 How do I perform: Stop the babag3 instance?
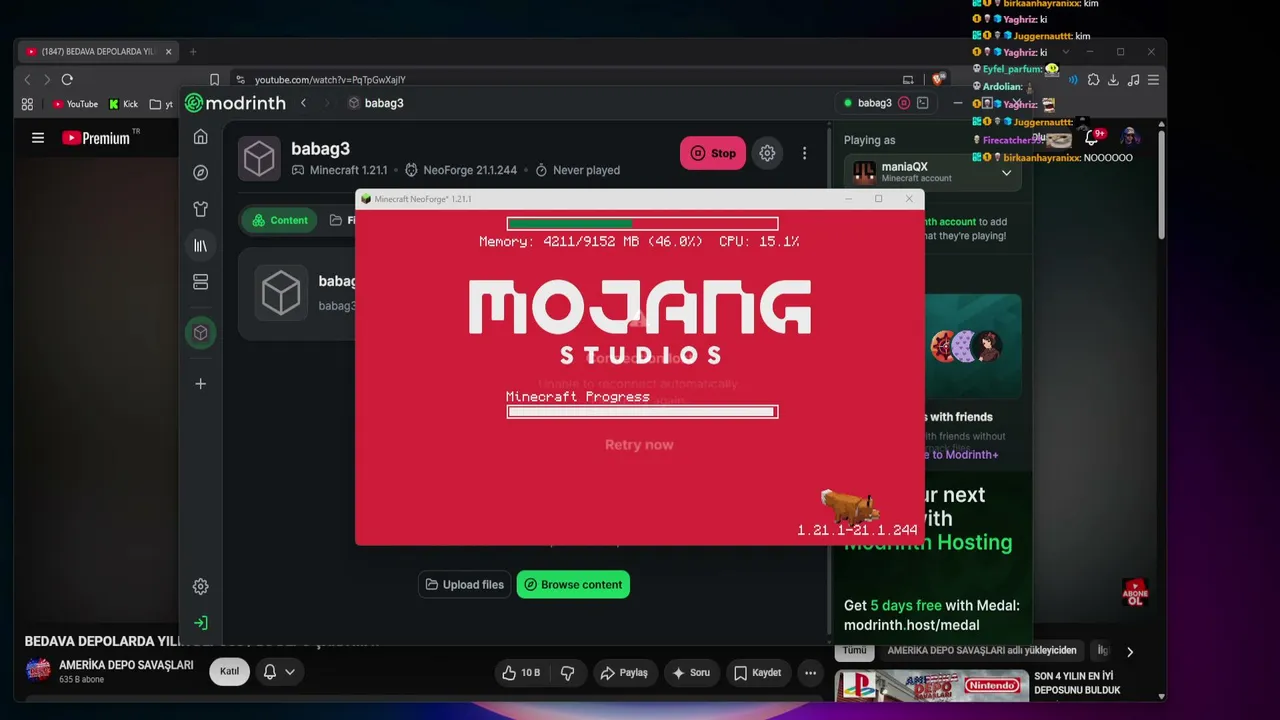(713, 153)
